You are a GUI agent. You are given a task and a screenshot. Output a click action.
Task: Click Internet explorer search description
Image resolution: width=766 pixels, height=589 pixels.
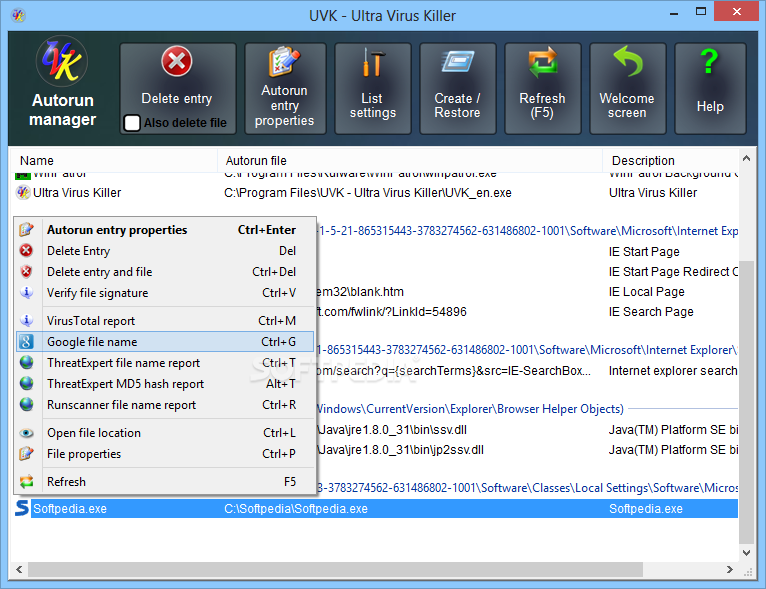[673, 371]
